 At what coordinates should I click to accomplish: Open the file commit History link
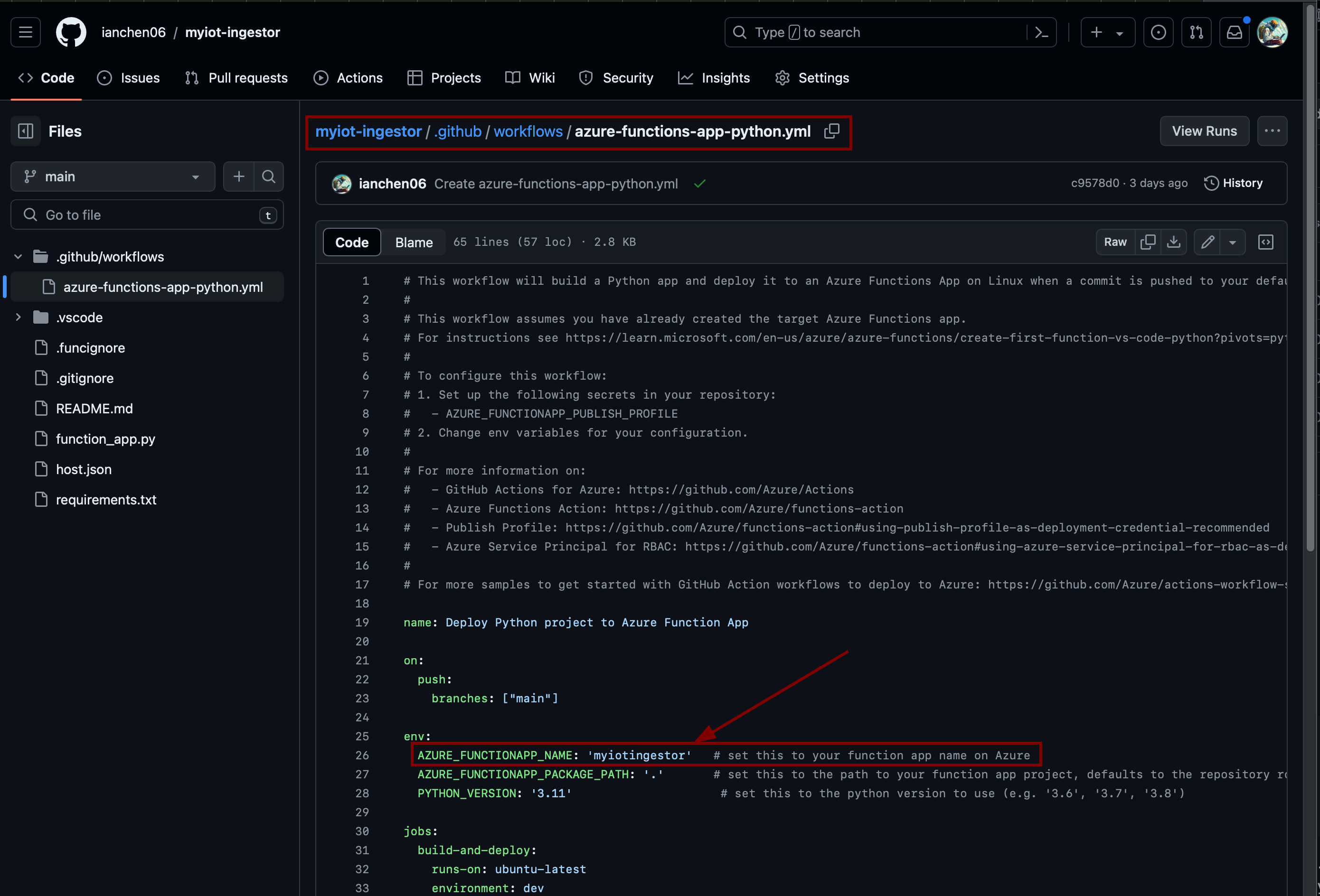(x=1233, y=183)
